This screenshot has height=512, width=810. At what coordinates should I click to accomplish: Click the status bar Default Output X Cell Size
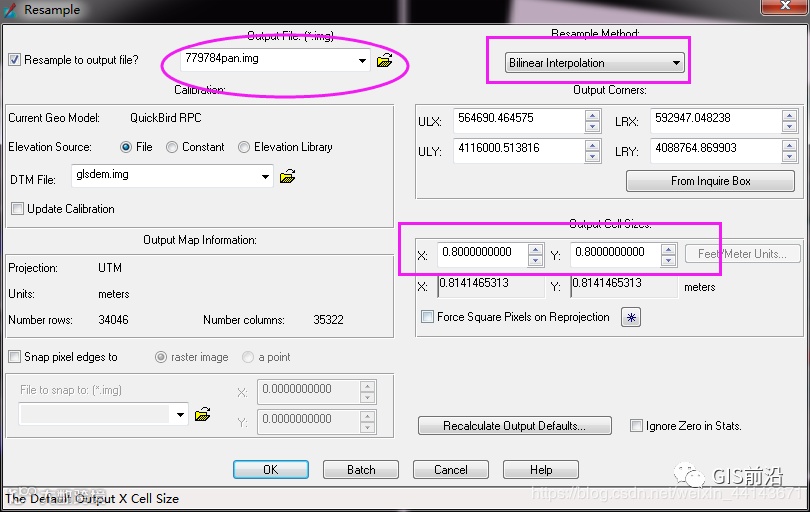(92, 499)
